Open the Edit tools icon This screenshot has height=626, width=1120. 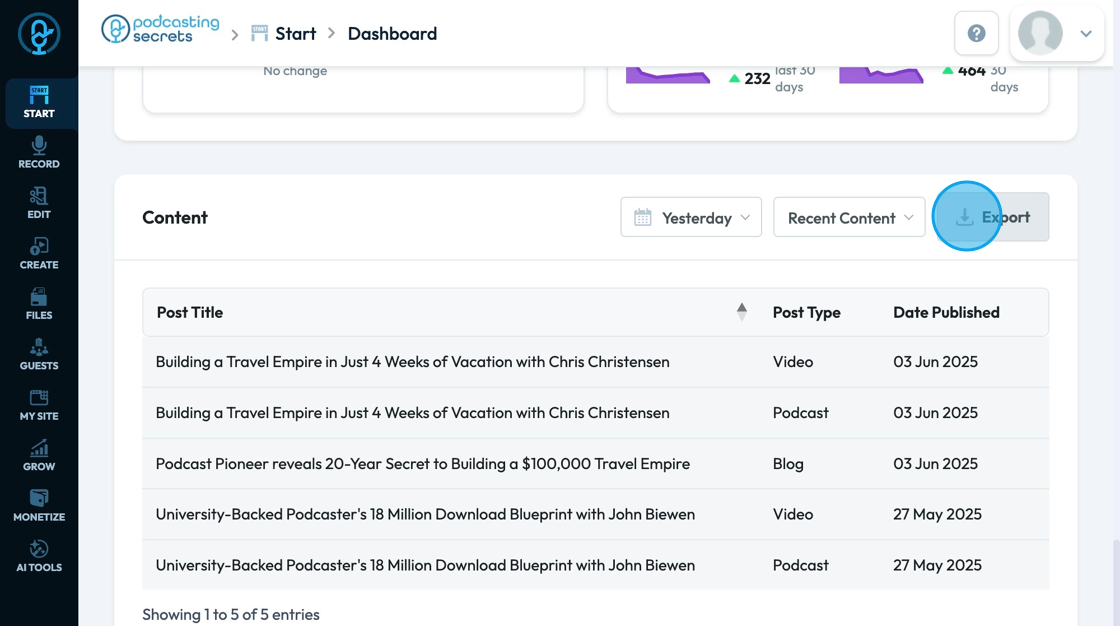tap(39, 203)
